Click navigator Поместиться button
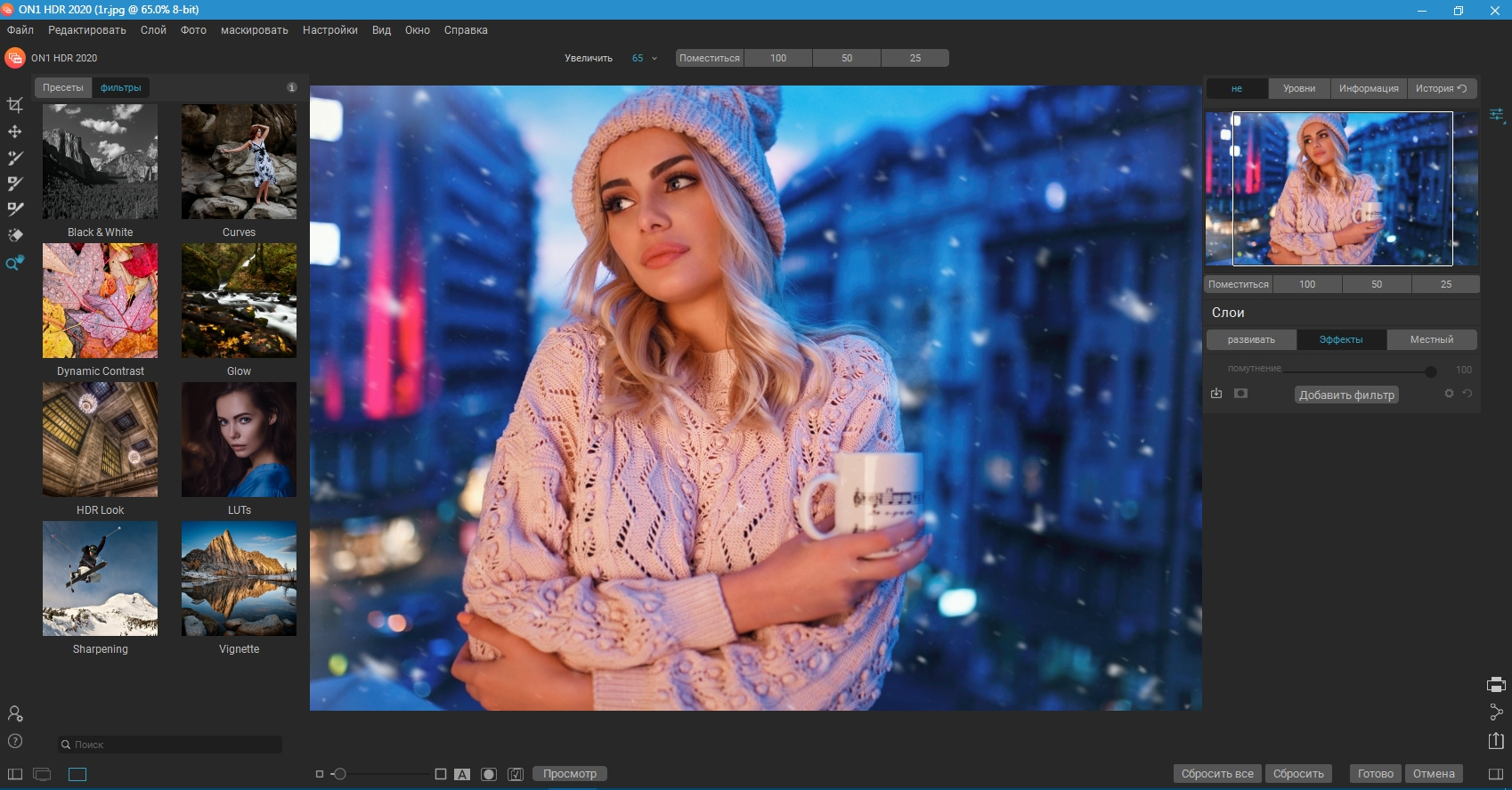1512x790 pixels. pos(1239,284)
